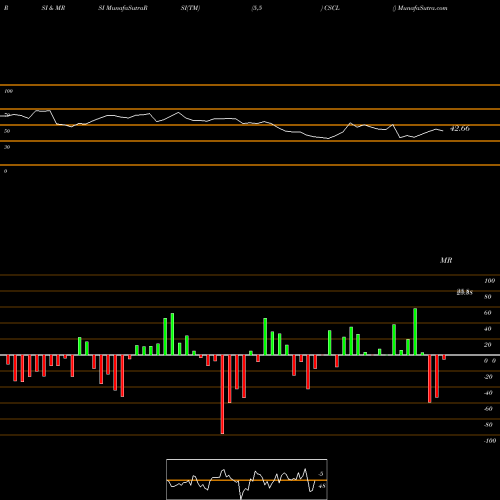
Task: Click the 42.66 RSI value label
Action: click(x=460, y=128)
